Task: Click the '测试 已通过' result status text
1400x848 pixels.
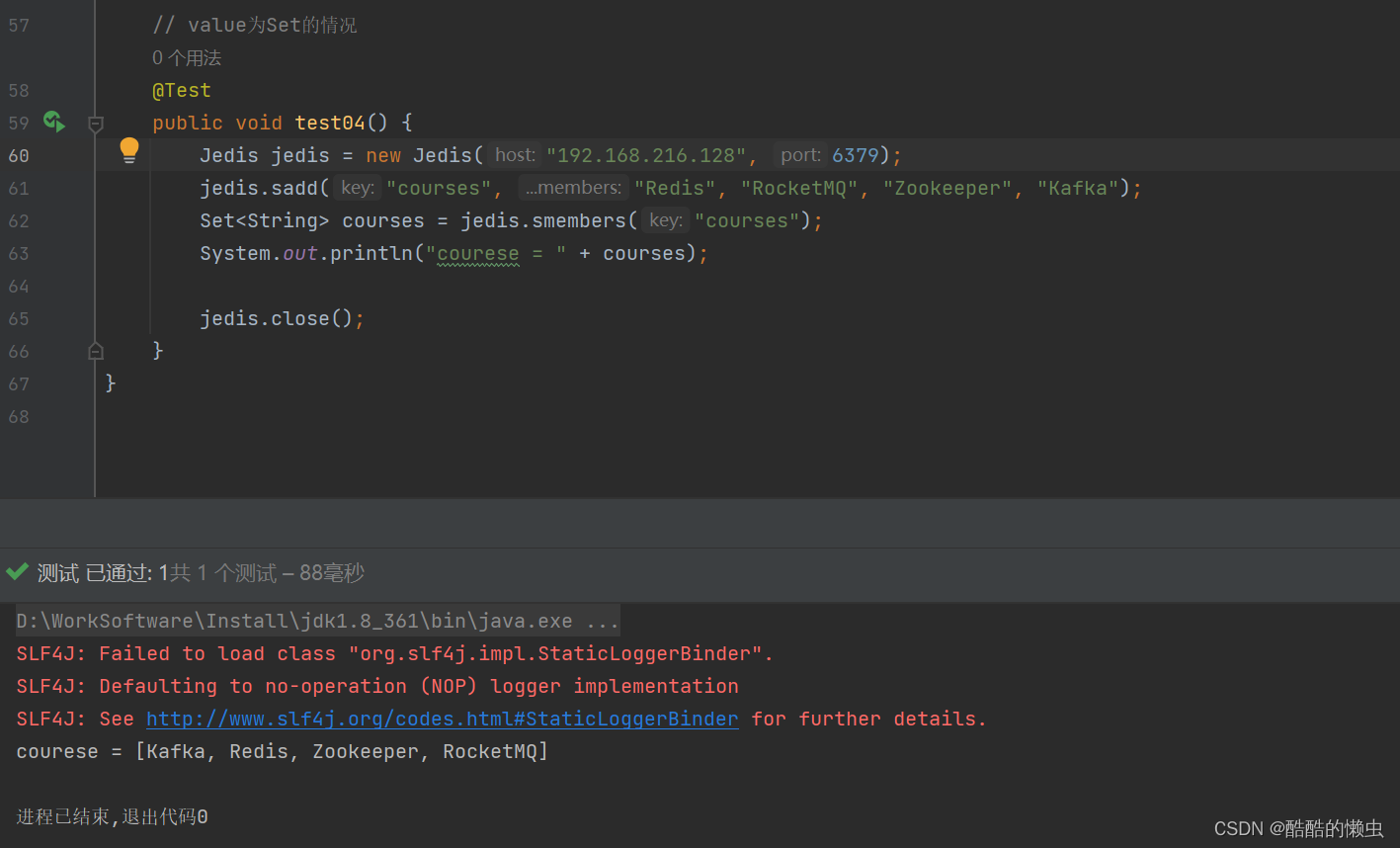Action: 95,573
